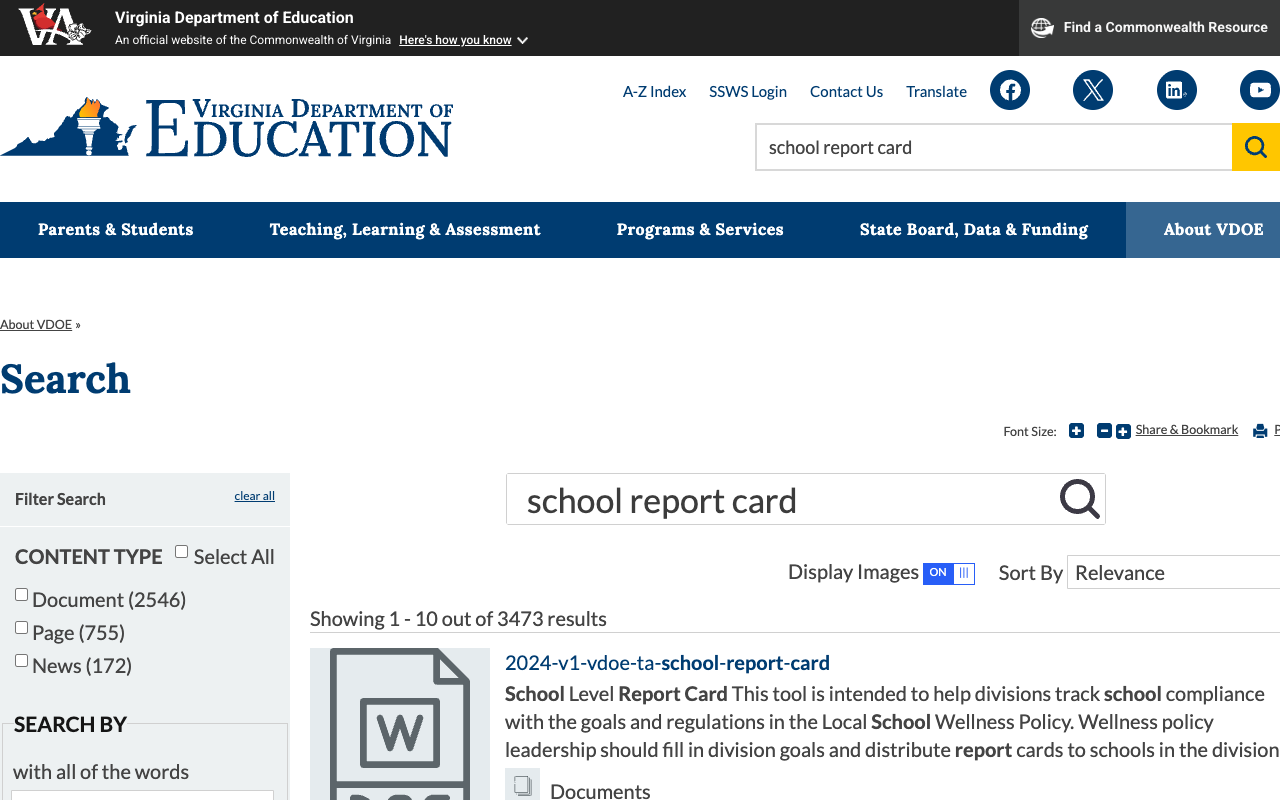Open Teaching, Learning & Assessment menu

coord(405,230)
